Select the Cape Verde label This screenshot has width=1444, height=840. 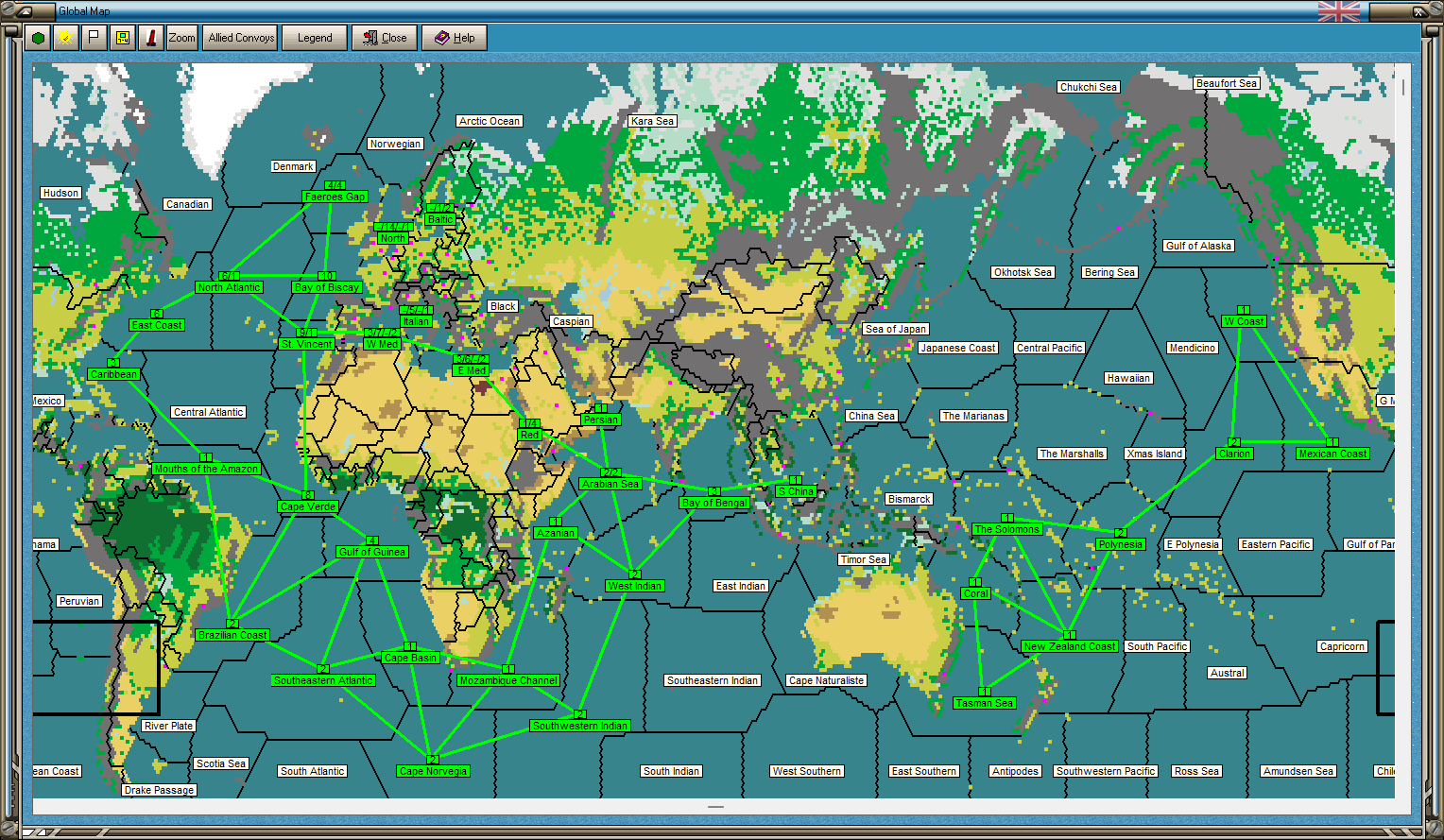pos(308,506)
